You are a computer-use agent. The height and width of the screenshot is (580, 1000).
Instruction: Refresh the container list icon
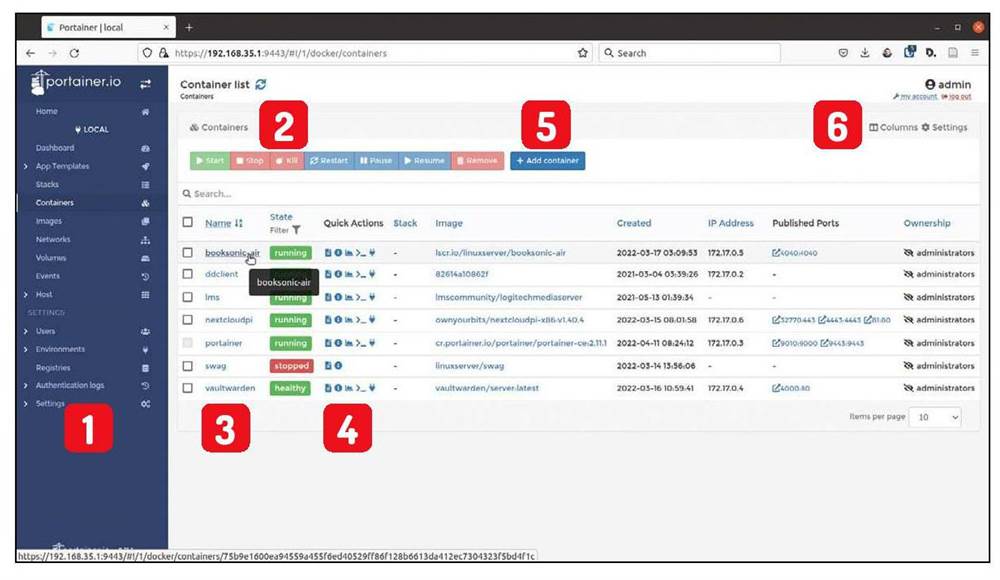(261, 84)
